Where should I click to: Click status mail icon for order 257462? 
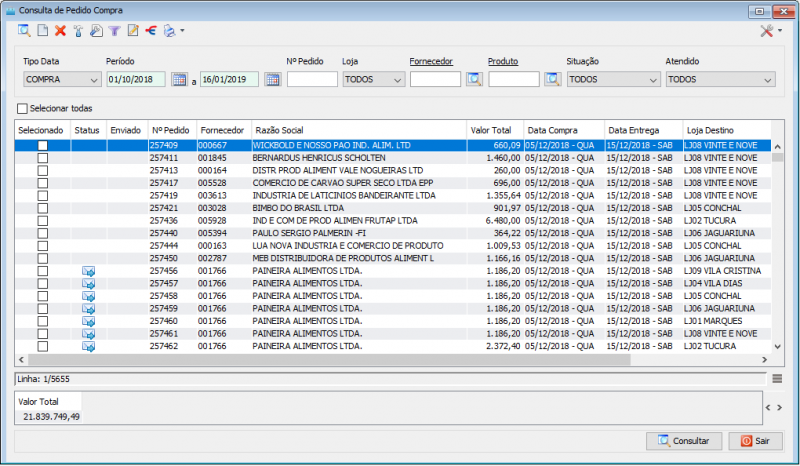89,347
